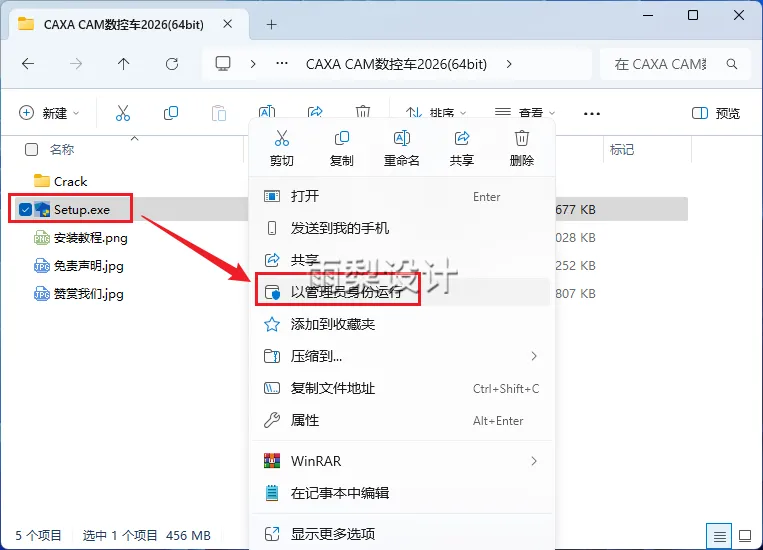The width and height of the screenshot is (763, 550).
Task: Go back with the left arrow button
Action: click(x=28, y=64)
